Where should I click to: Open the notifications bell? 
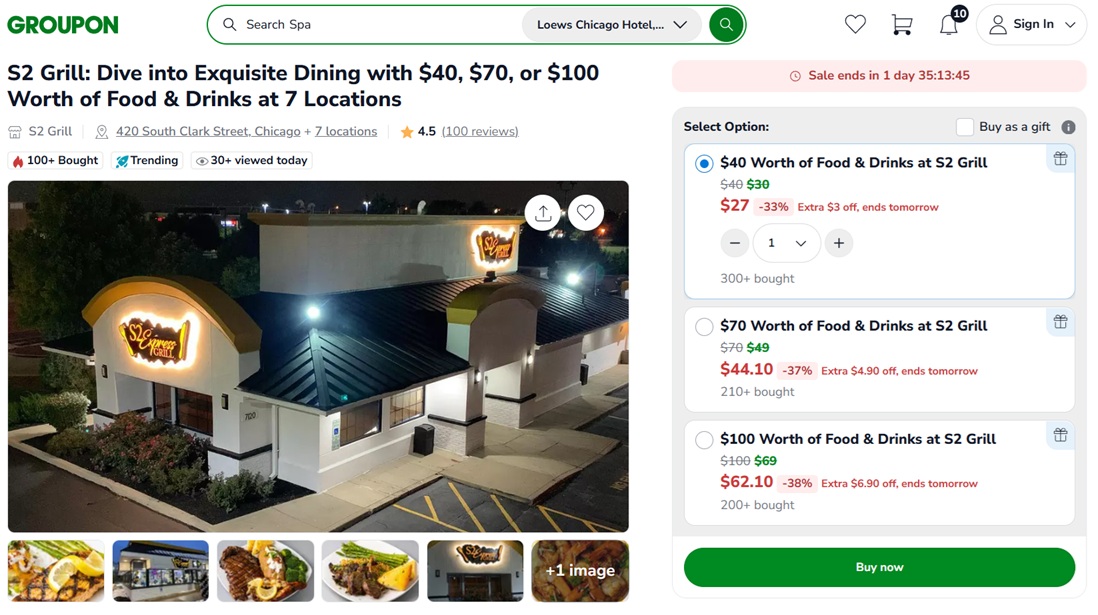click(949, 25)
